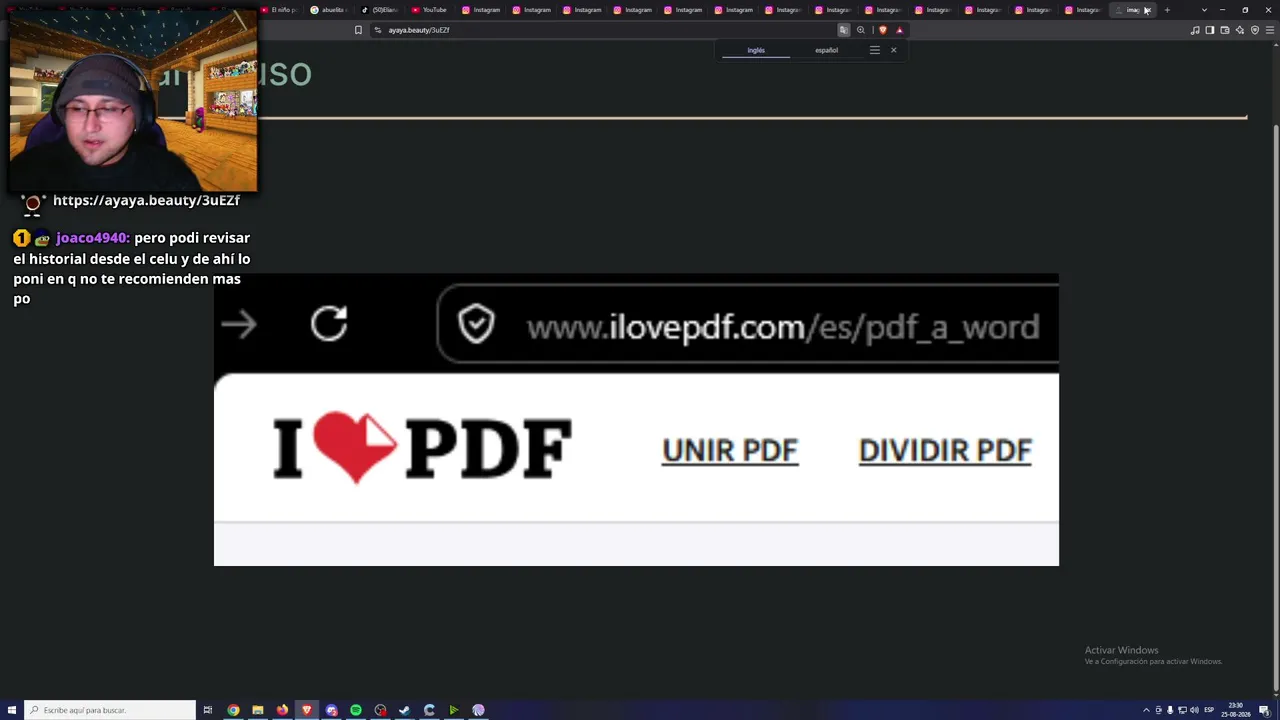This screenshot has width=1280, height=720.
Task: Expand the tab search dropdown arrow
Action: (1204, 10)
